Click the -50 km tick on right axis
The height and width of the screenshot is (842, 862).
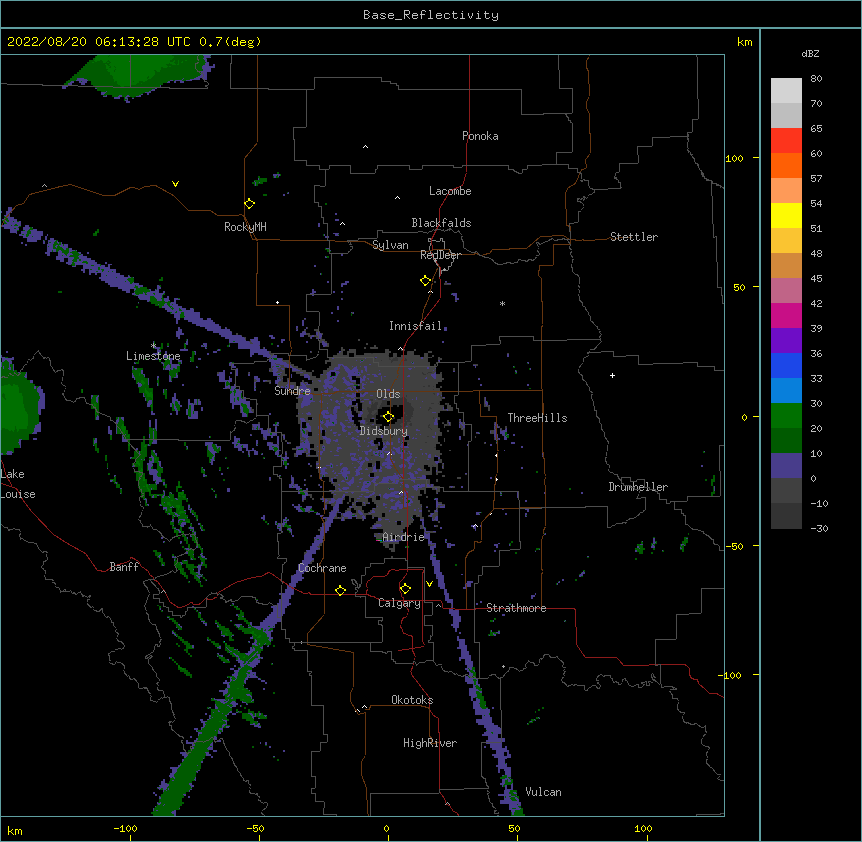pyautogui.click(x=734, y=546)
